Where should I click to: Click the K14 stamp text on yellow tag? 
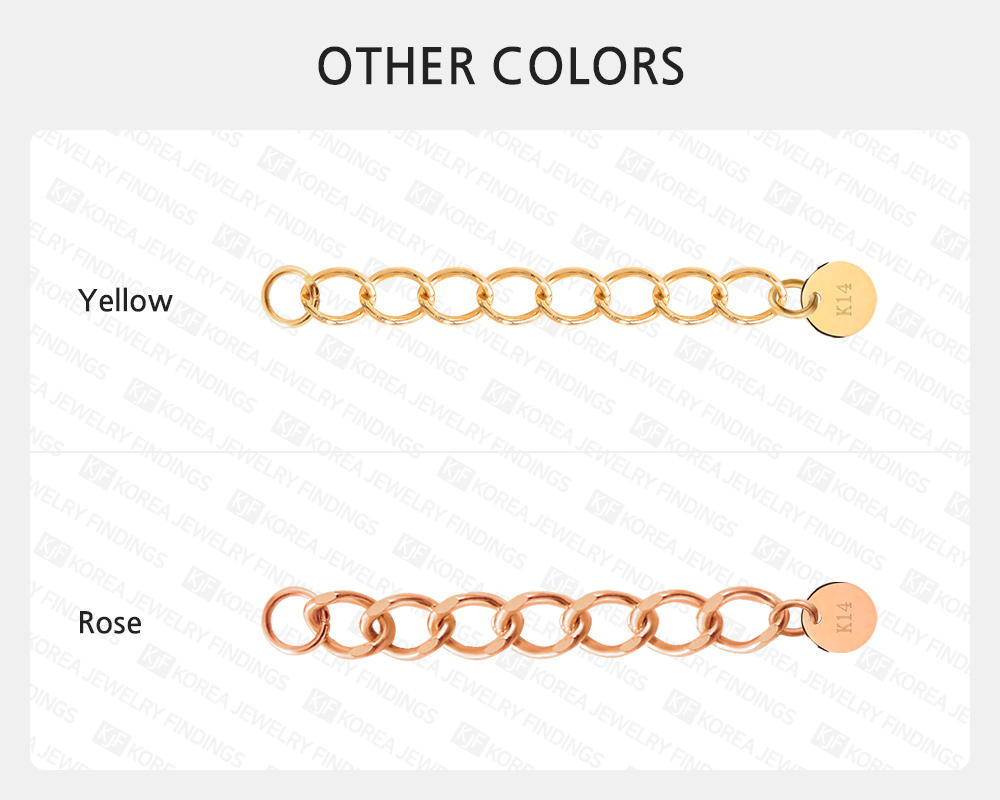[843, 299]
